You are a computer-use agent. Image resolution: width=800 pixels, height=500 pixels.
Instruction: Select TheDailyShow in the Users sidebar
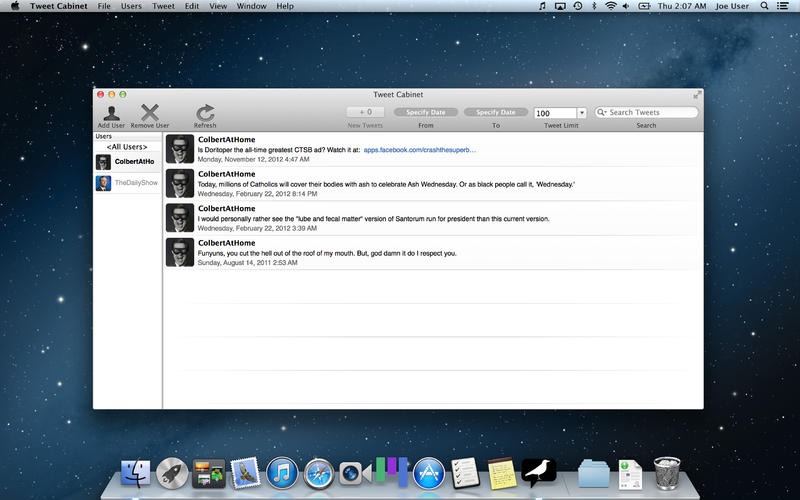tap(127, 183)
